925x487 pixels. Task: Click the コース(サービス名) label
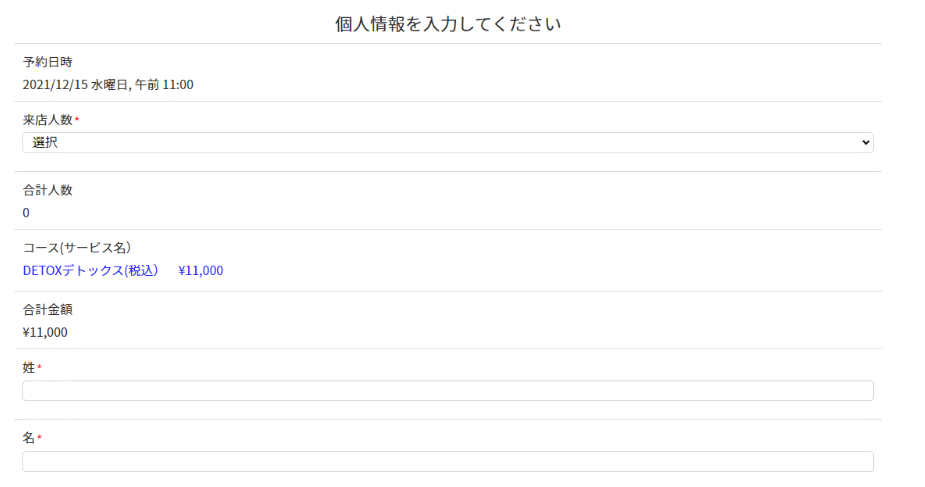point(77,248)
